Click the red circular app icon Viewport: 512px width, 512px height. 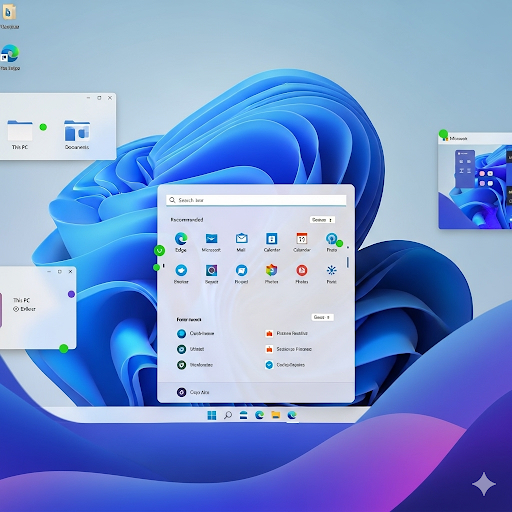pyautogui.click(x=302, y=270)
